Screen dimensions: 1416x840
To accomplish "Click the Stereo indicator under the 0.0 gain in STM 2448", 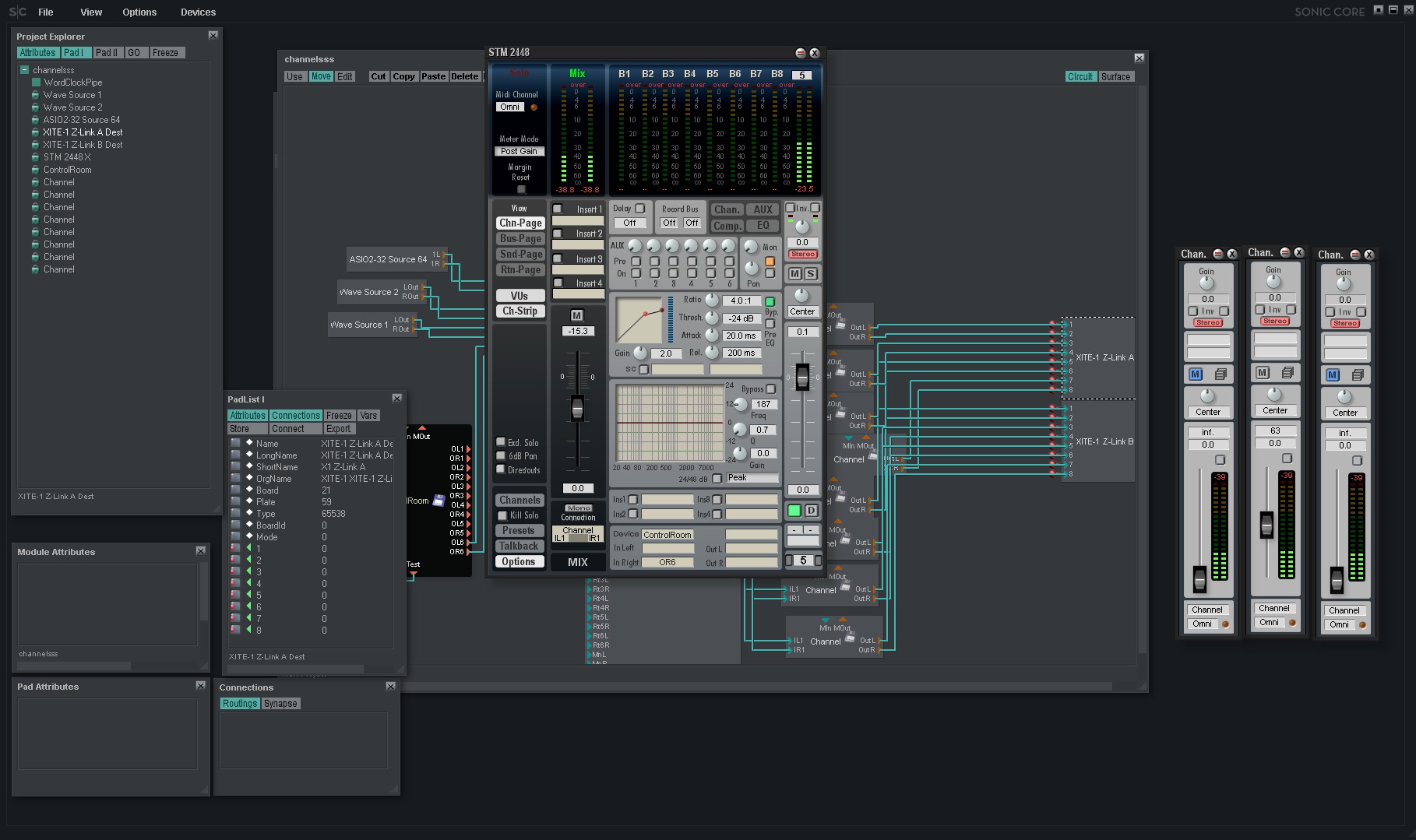I will click(x=803, y=255).
